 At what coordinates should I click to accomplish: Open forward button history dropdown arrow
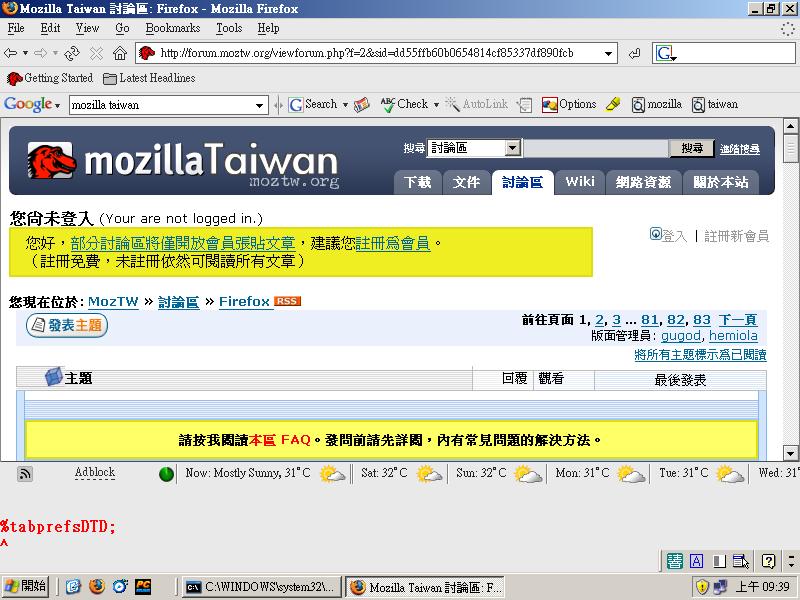coord(55,53)
